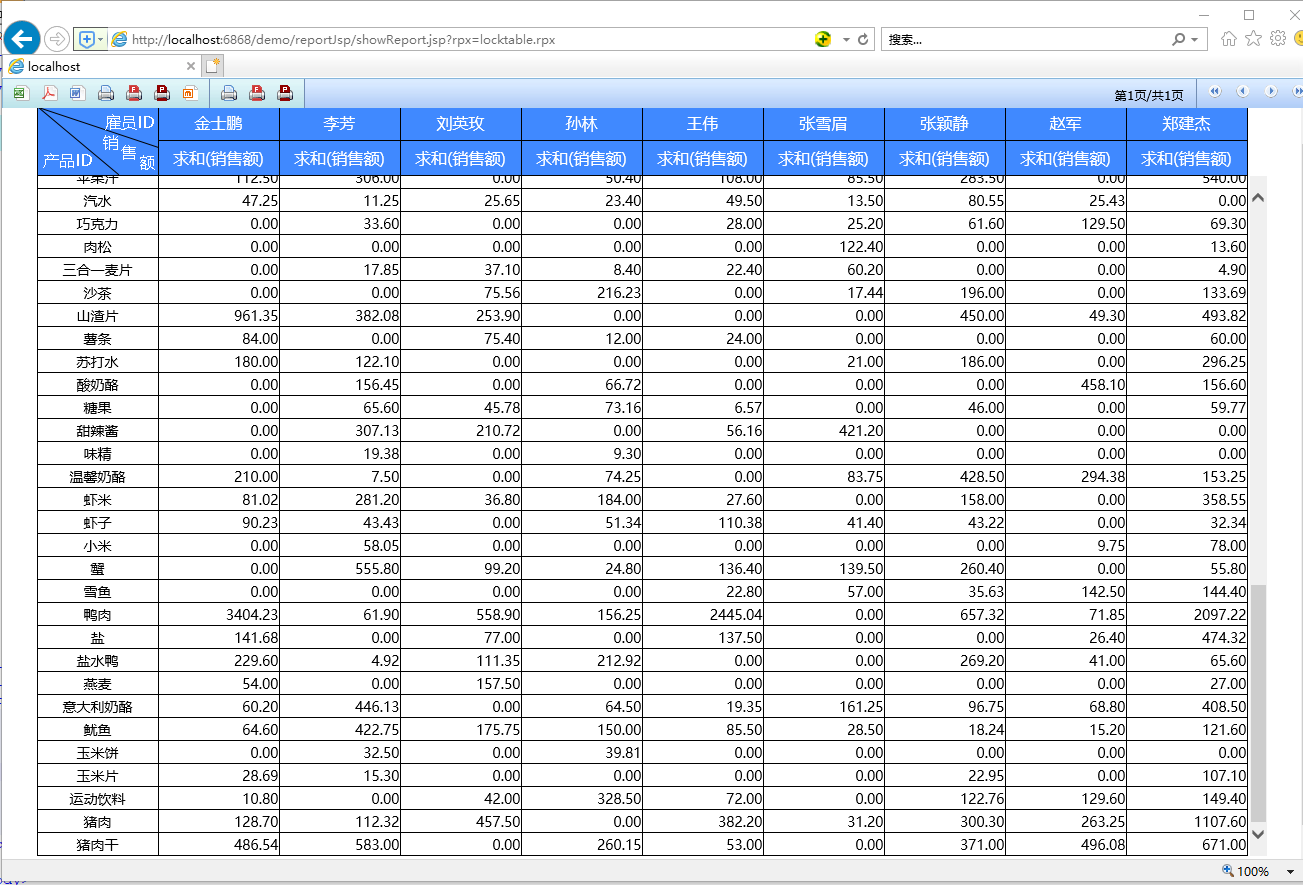Click the leftmost printer icon in report toolbar
Screen dimensions: 1303x885
[x=105, y=93]
